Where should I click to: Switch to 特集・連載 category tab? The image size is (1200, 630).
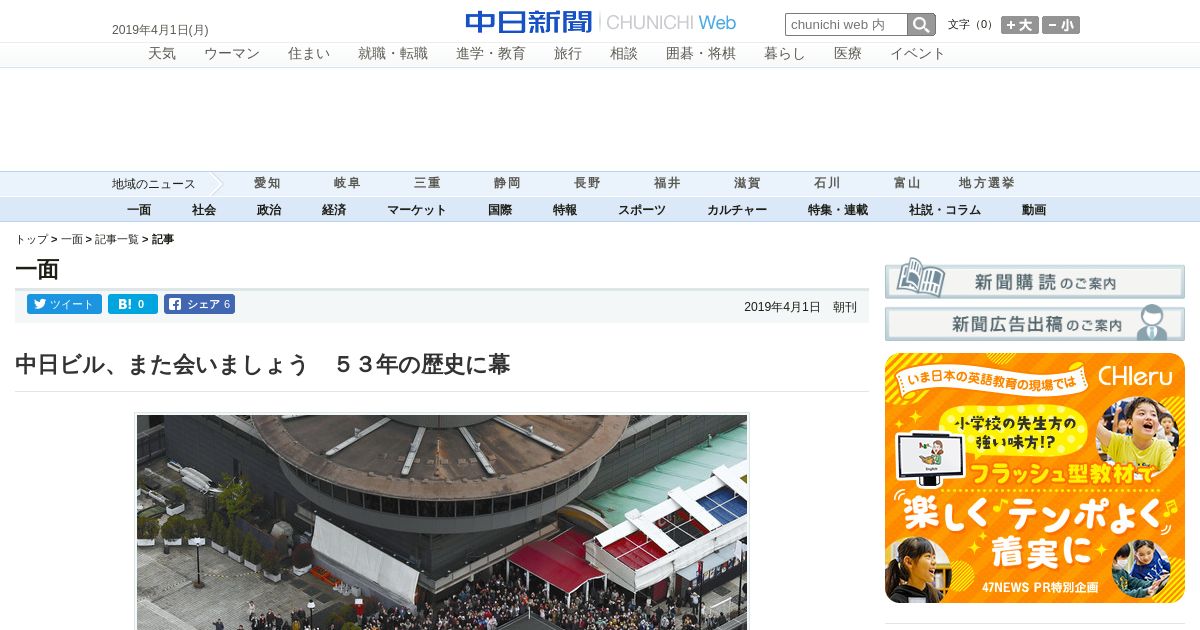coord(838,210)
